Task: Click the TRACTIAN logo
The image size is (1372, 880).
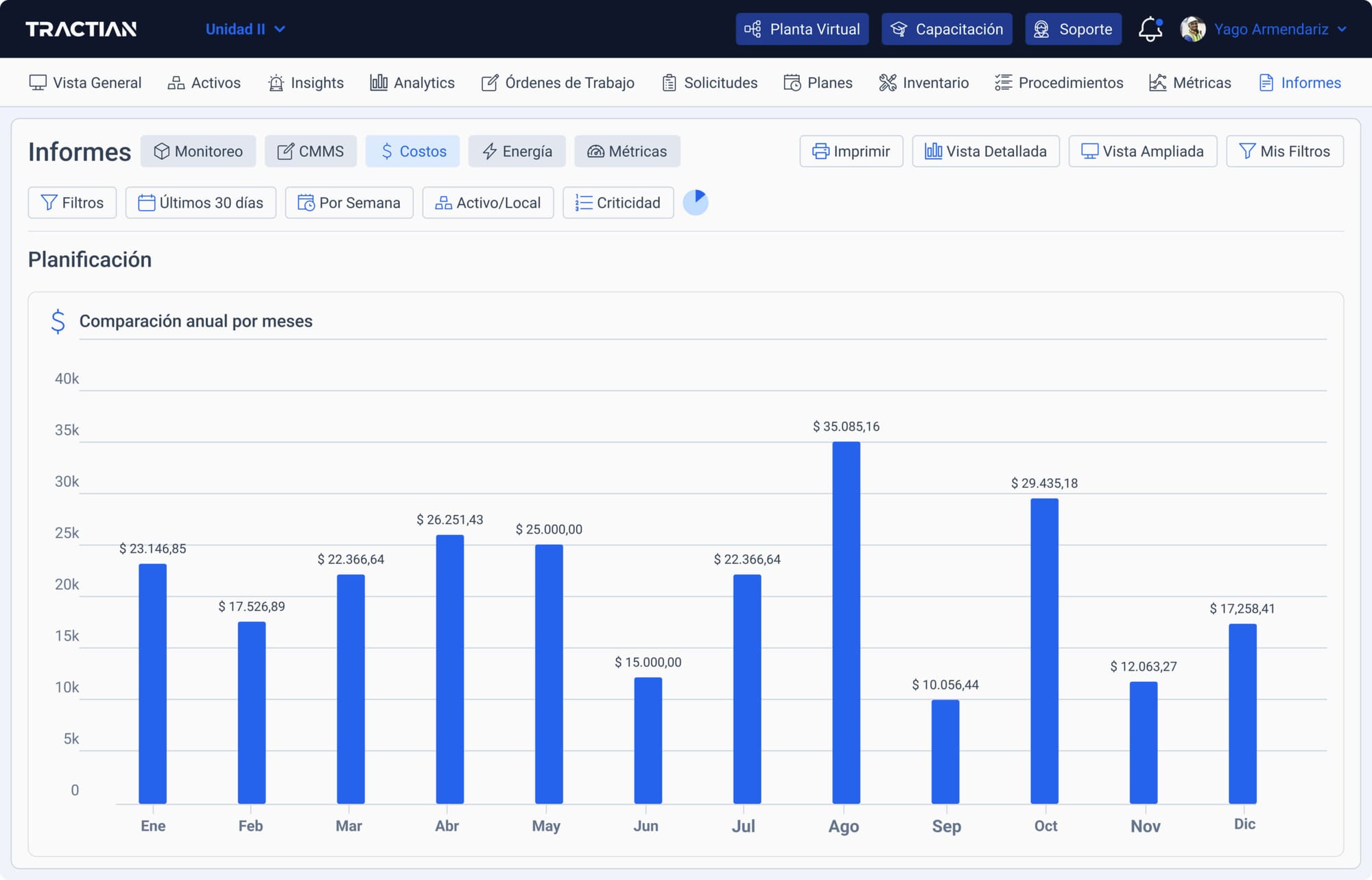Action: point(81,29)
